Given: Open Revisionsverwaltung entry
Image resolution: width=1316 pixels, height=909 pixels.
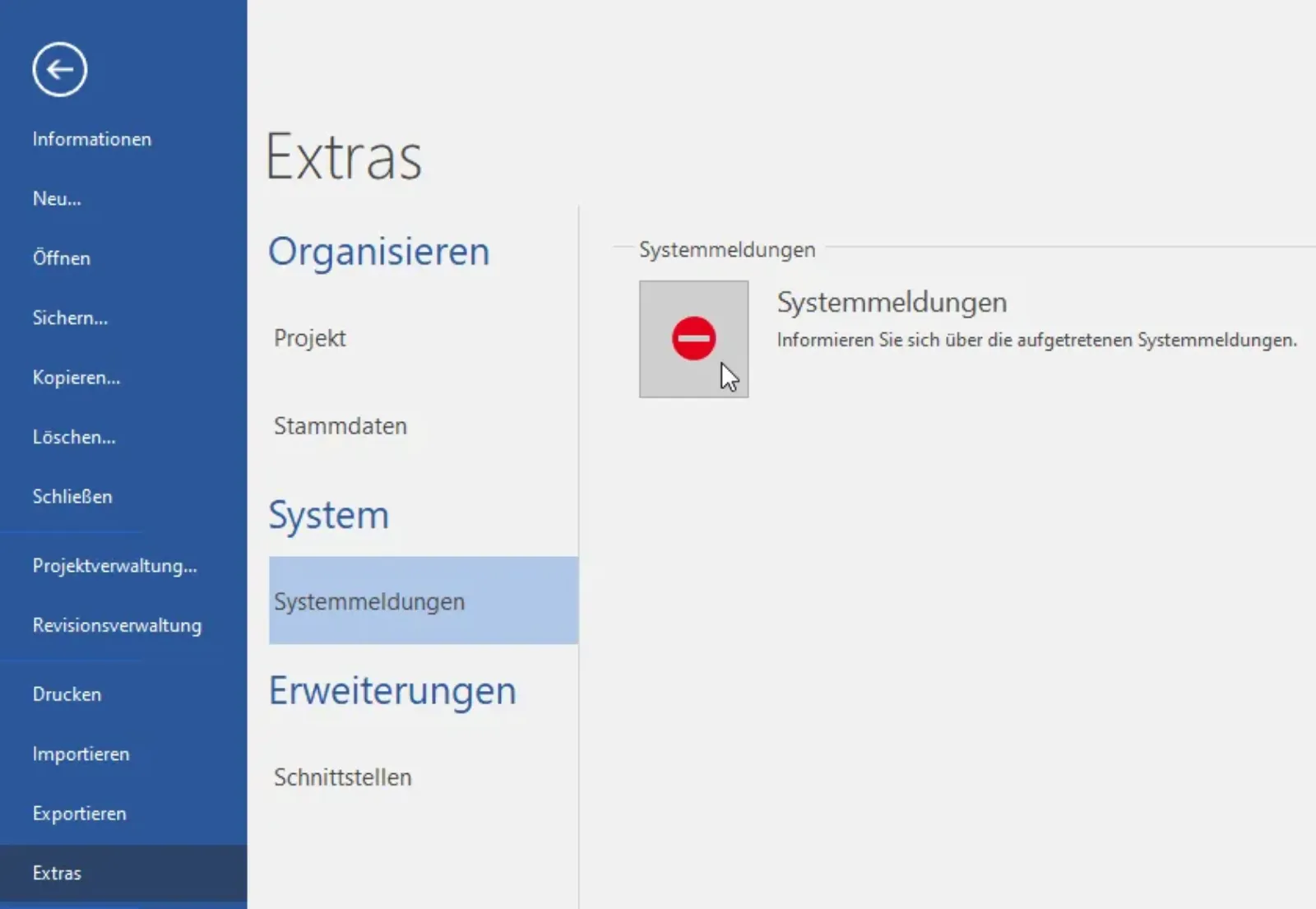Looking at the screenshot, I should [117, 625].
